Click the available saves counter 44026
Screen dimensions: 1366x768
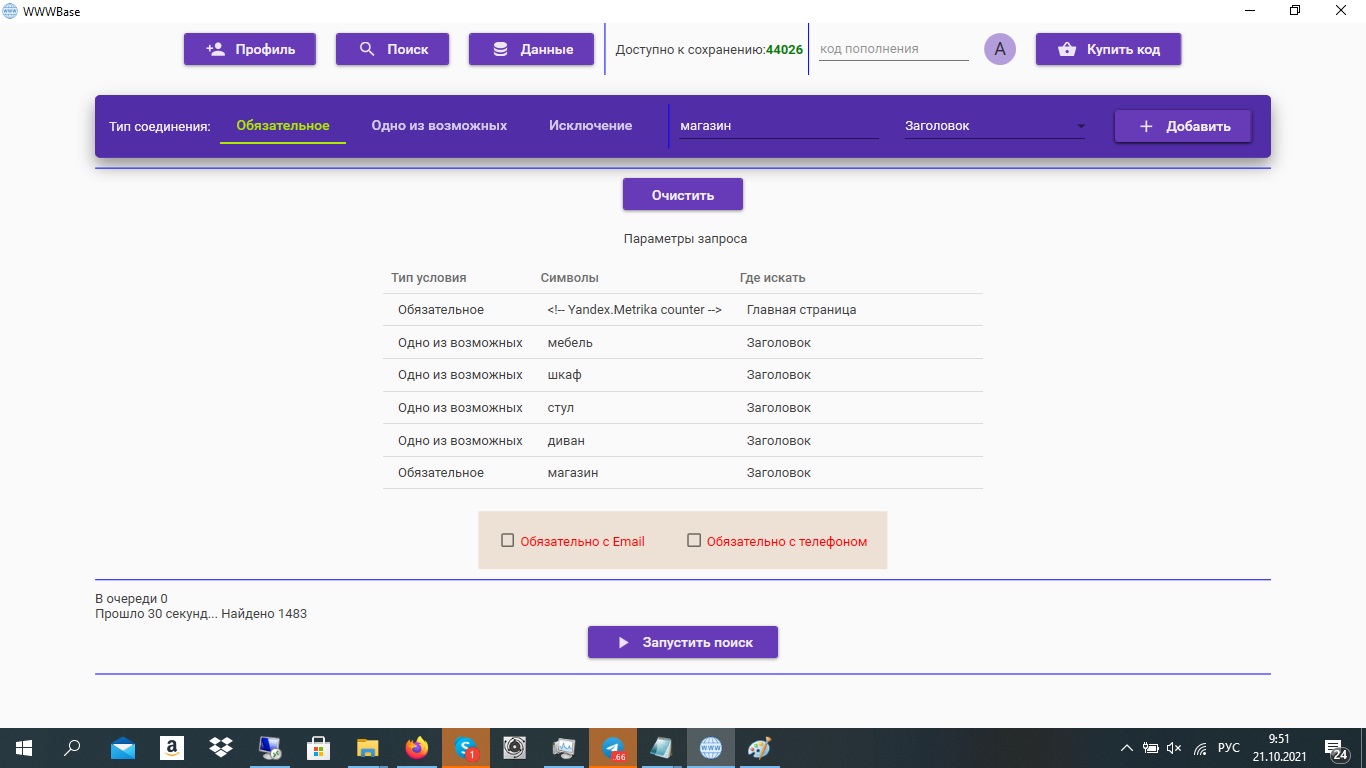click(784, 49)
